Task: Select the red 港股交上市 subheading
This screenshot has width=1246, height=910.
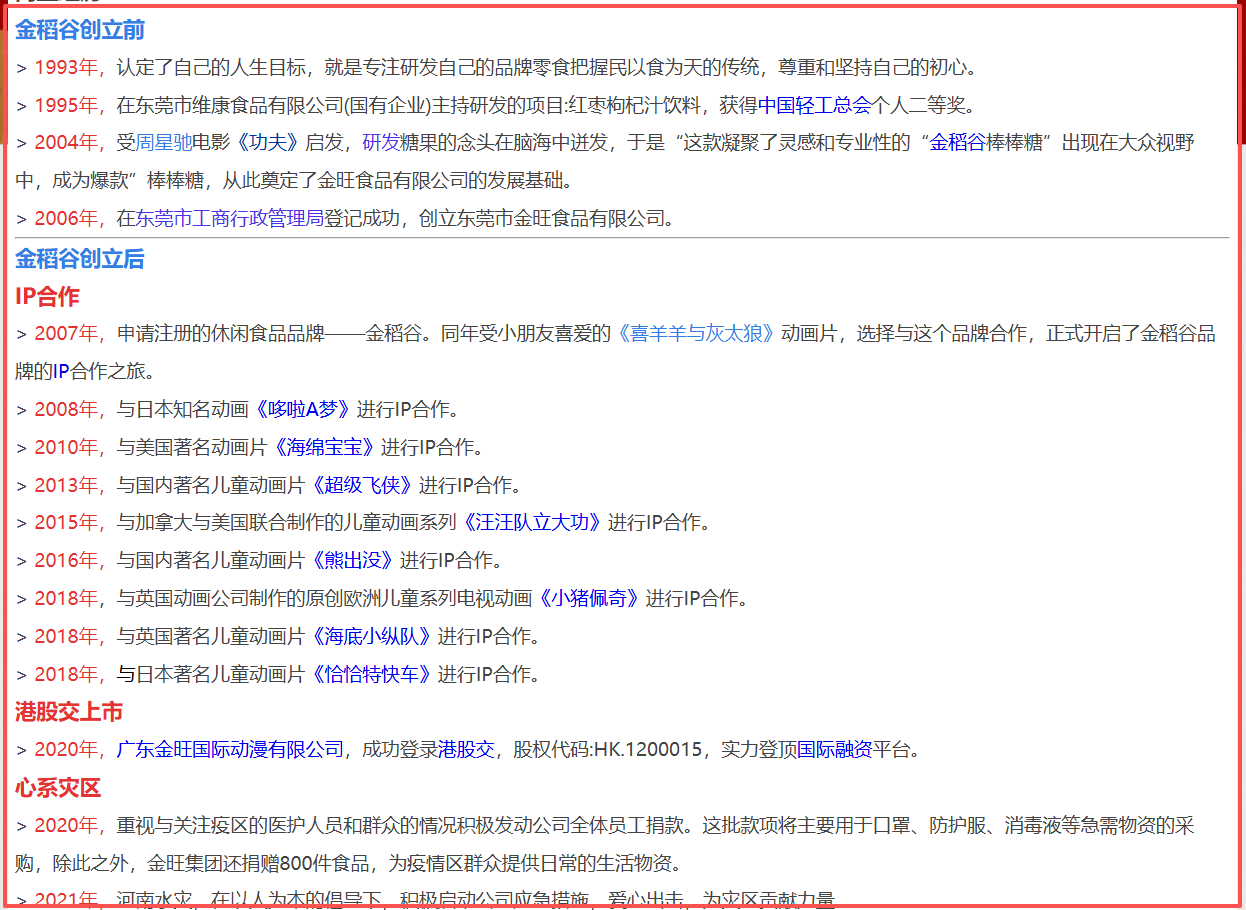Action: click(x=69, y=712)
